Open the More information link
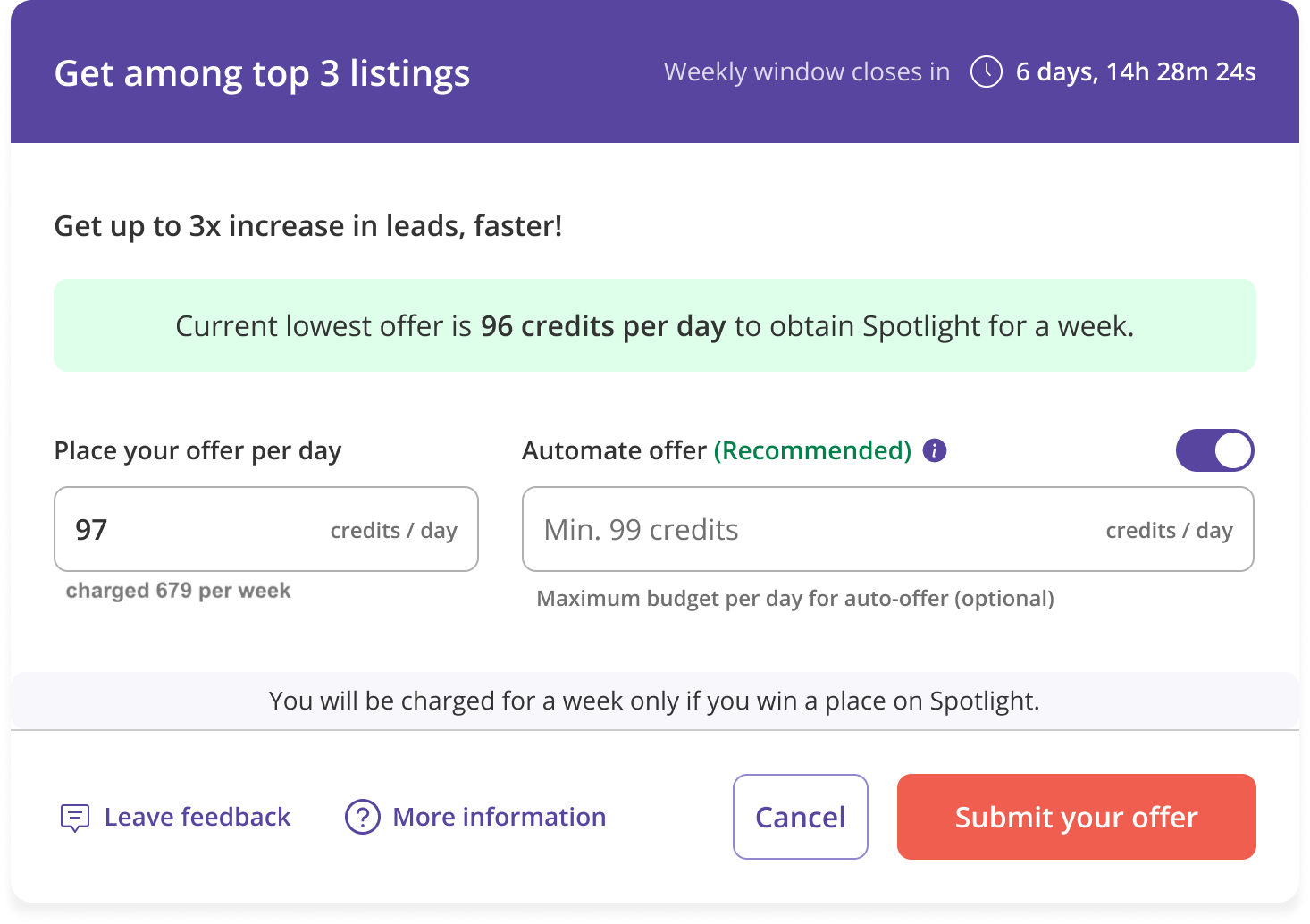Image resolution: width=1310 pixels, height=924 pixels. click(500, 817)
